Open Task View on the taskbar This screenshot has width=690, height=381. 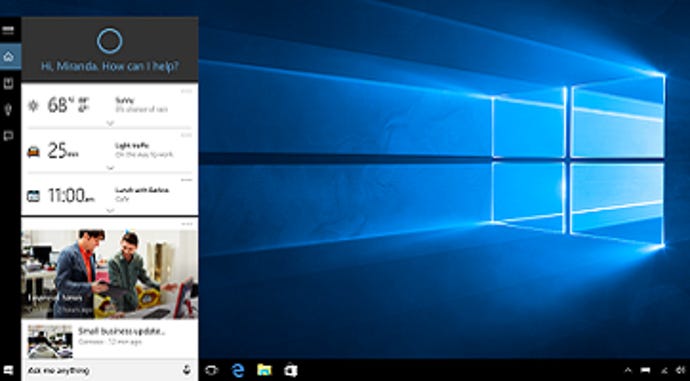point(212,370)
